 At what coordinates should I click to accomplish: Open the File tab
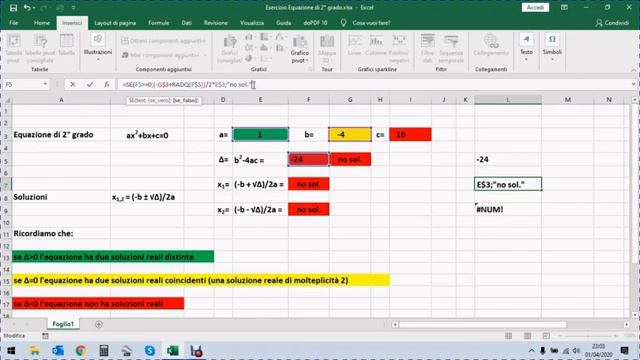[x=13, y=23]
